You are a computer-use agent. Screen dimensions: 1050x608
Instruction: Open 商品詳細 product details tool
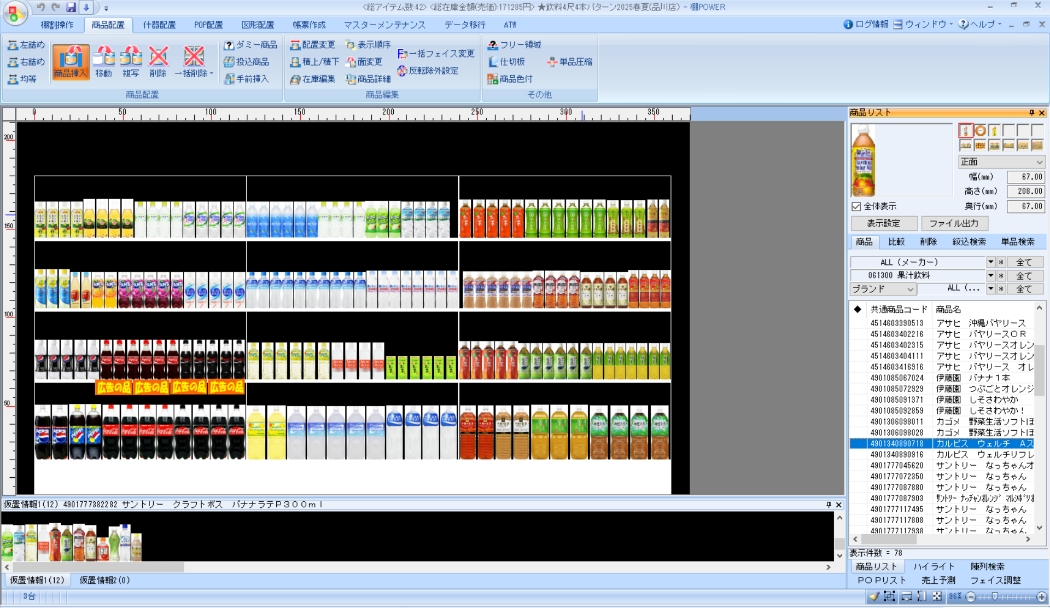(x=369, y=79)
